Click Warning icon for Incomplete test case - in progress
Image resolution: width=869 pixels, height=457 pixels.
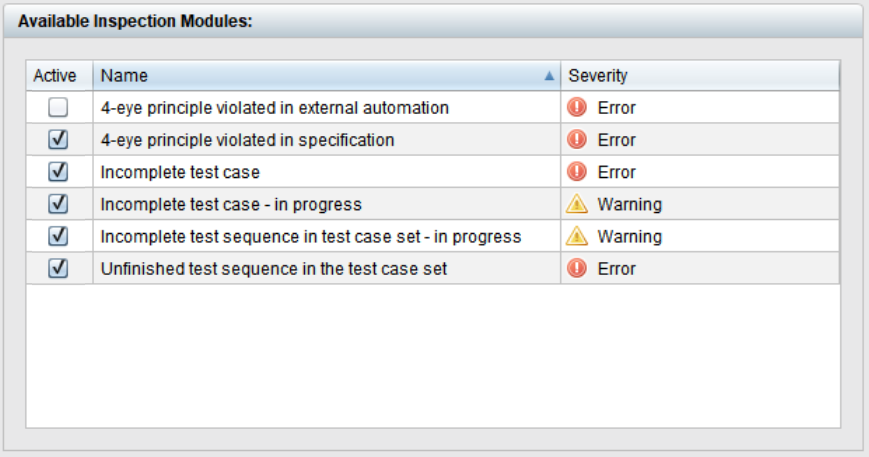pos(577,203)
